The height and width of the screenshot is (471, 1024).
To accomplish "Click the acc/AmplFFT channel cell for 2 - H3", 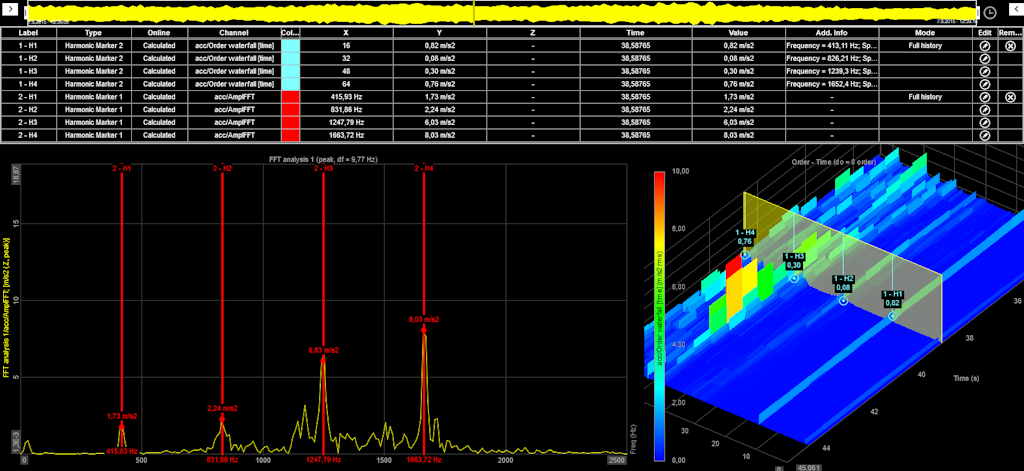I will [234, 122].
